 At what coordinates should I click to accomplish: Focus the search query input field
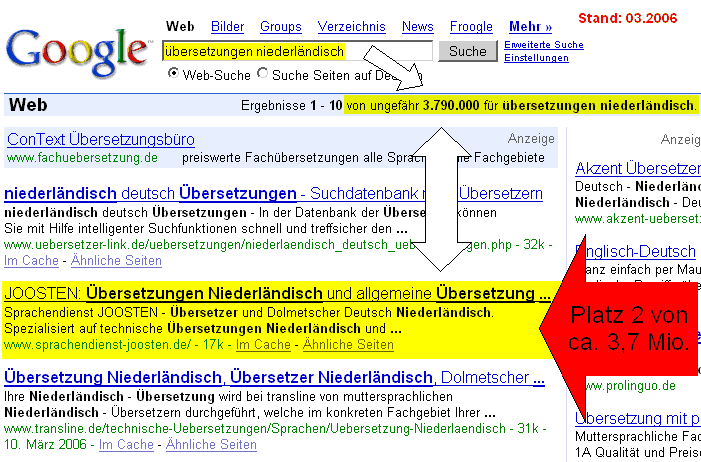[x=297, y=51]
